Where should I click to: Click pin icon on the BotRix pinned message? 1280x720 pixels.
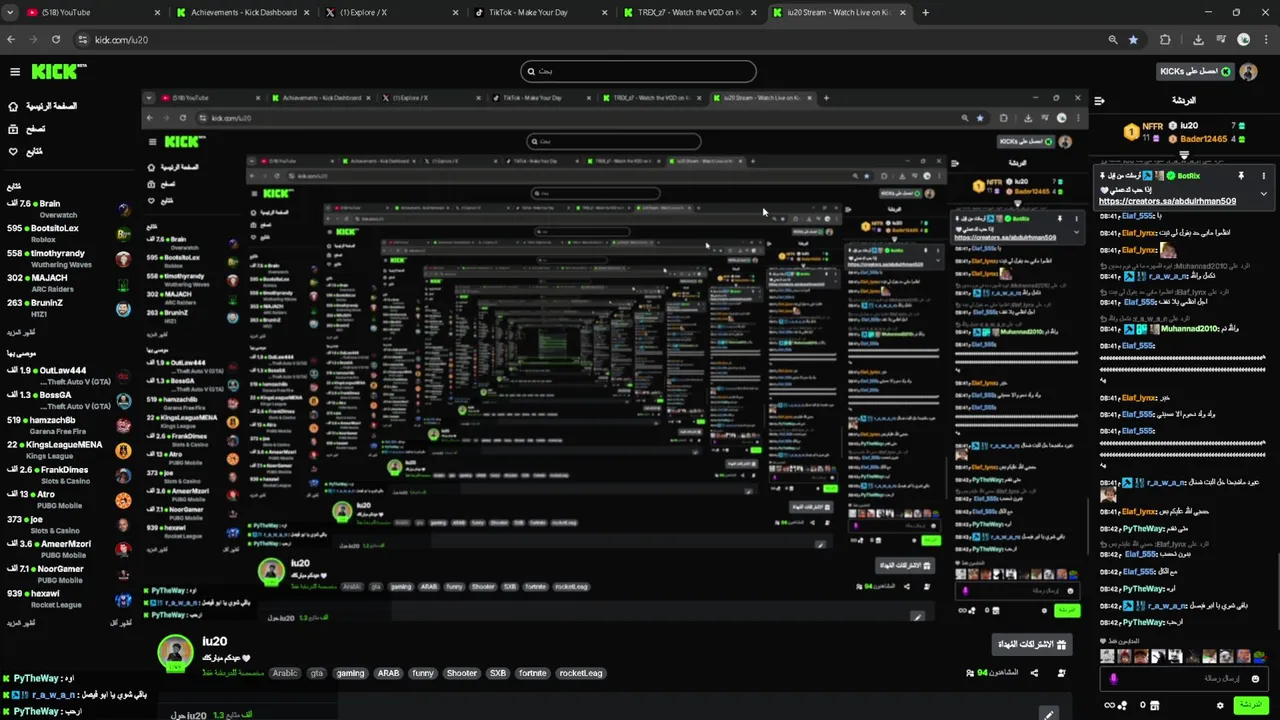[x=1241, y=175]
